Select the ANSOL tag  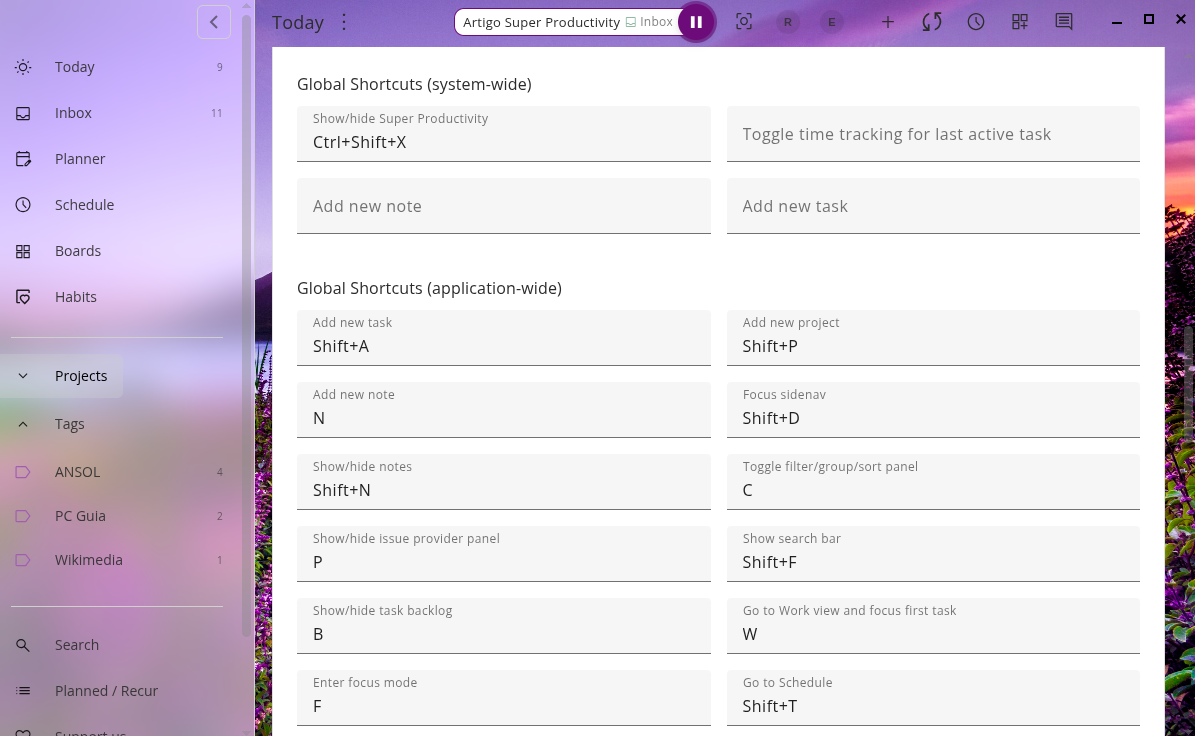77,472
